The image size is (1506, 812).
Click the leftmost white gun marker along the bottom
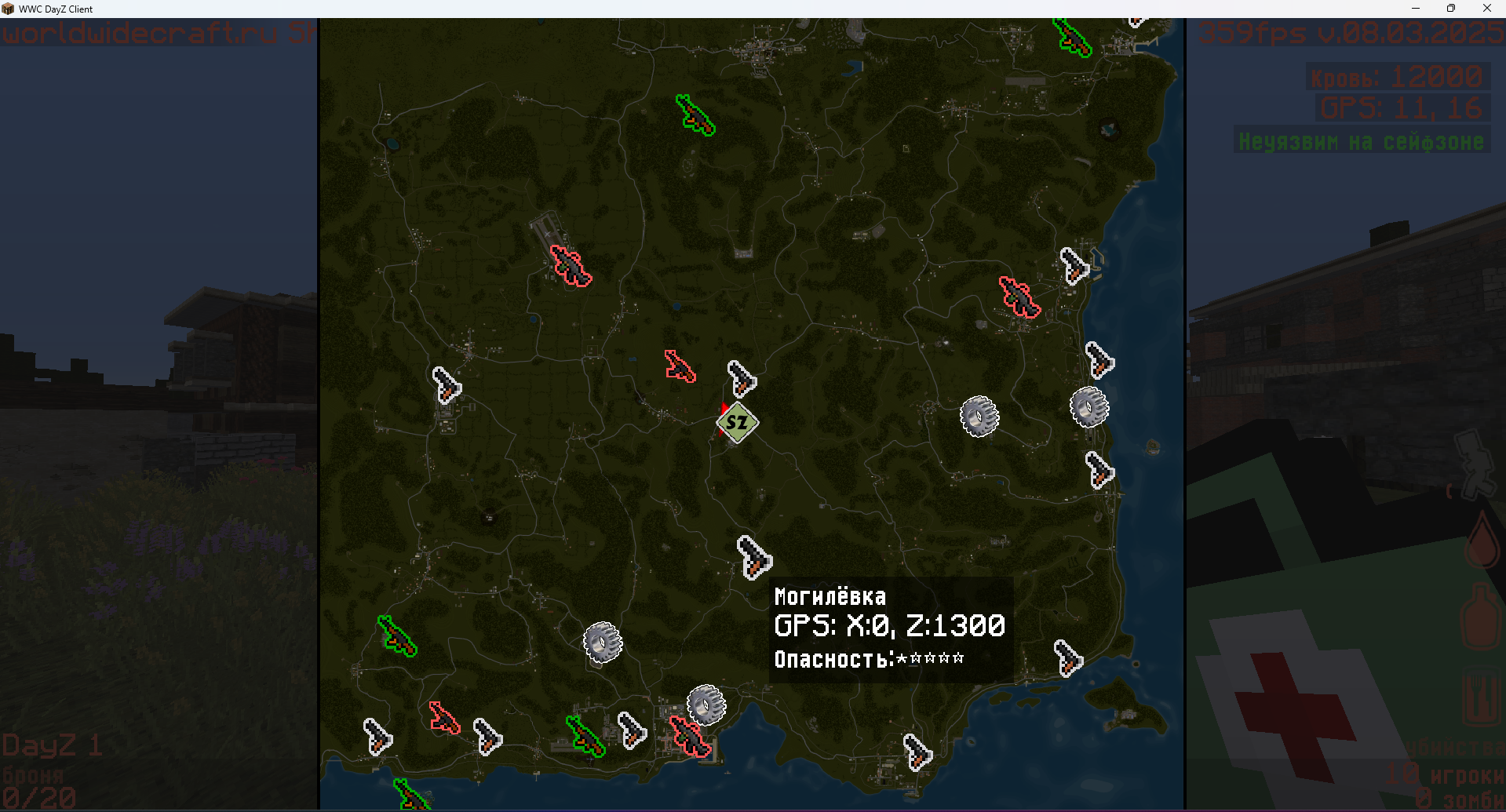[x=377, y=736]
